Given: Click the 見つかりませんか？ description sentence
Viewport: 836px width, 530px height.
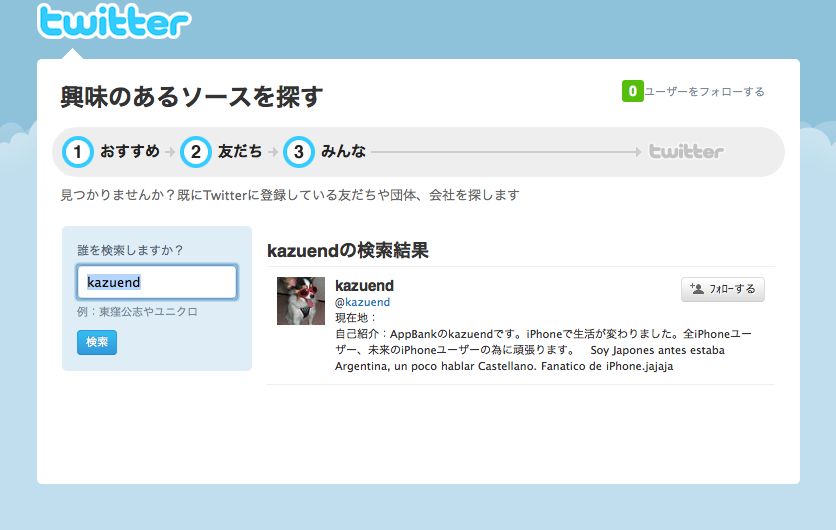Looking at the screenshot, I should point(290,195).
